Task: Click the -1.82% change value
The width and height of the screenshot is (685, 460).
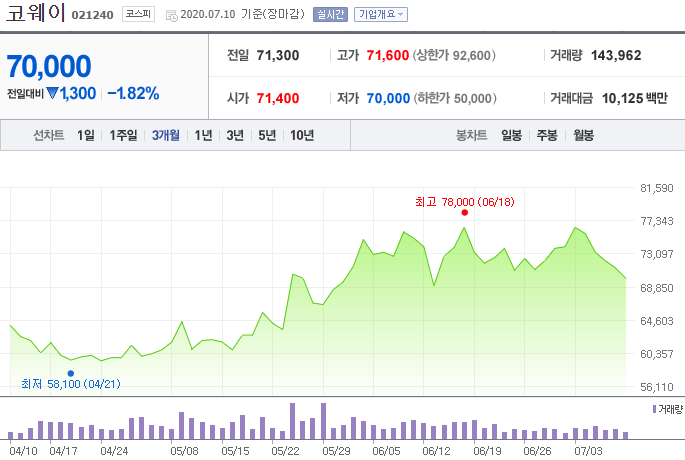Action: [x=133, y=93]
